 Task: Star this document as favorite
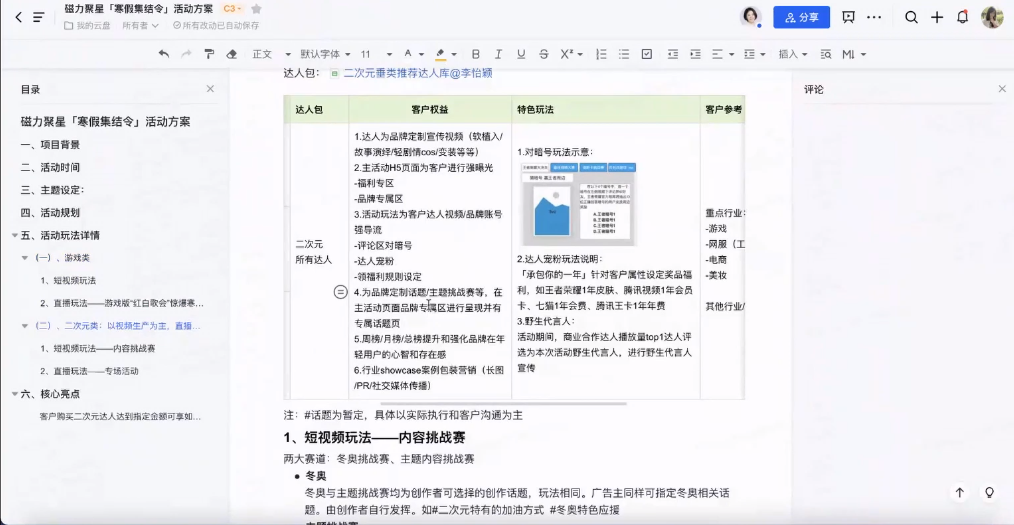(x=256, y=9)
